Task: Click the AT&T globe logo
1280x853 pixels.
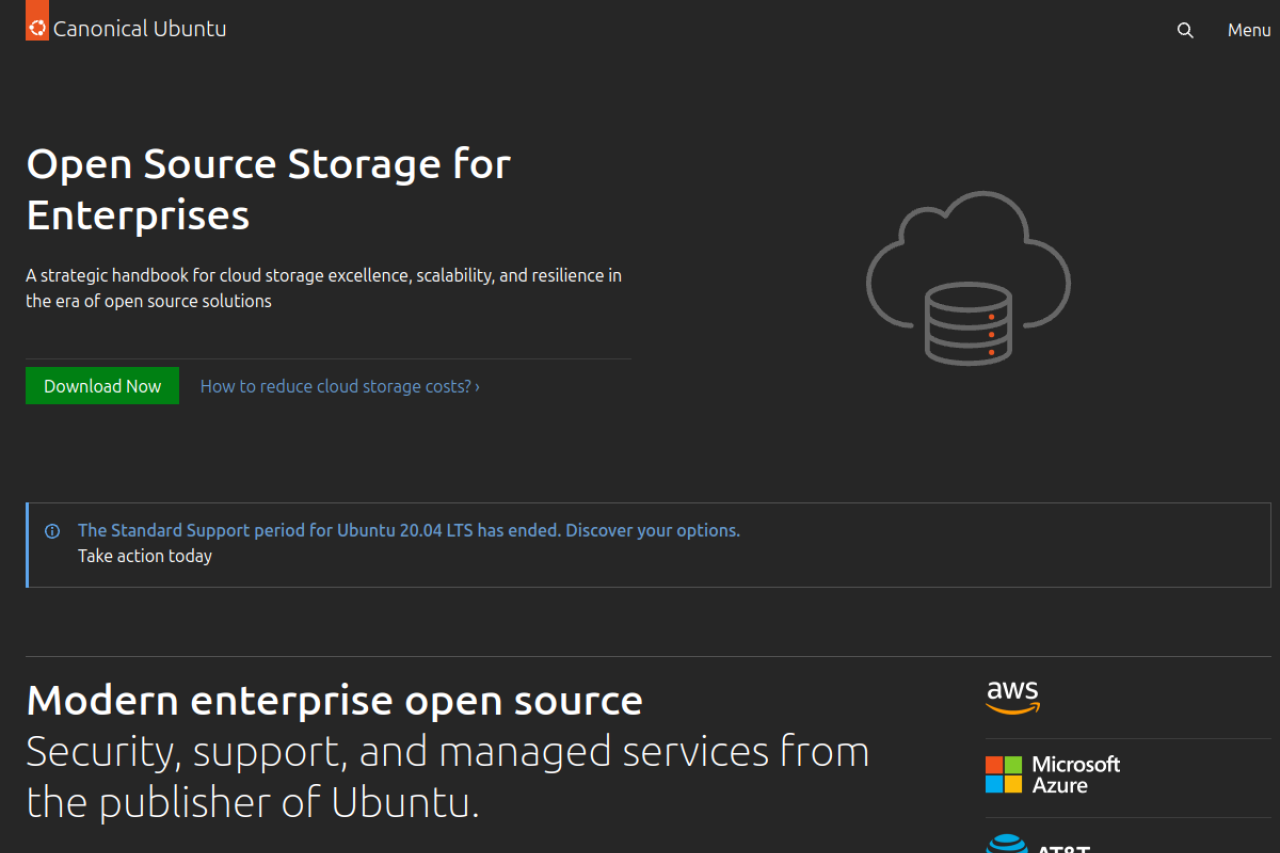Action: click(1005, 845)
